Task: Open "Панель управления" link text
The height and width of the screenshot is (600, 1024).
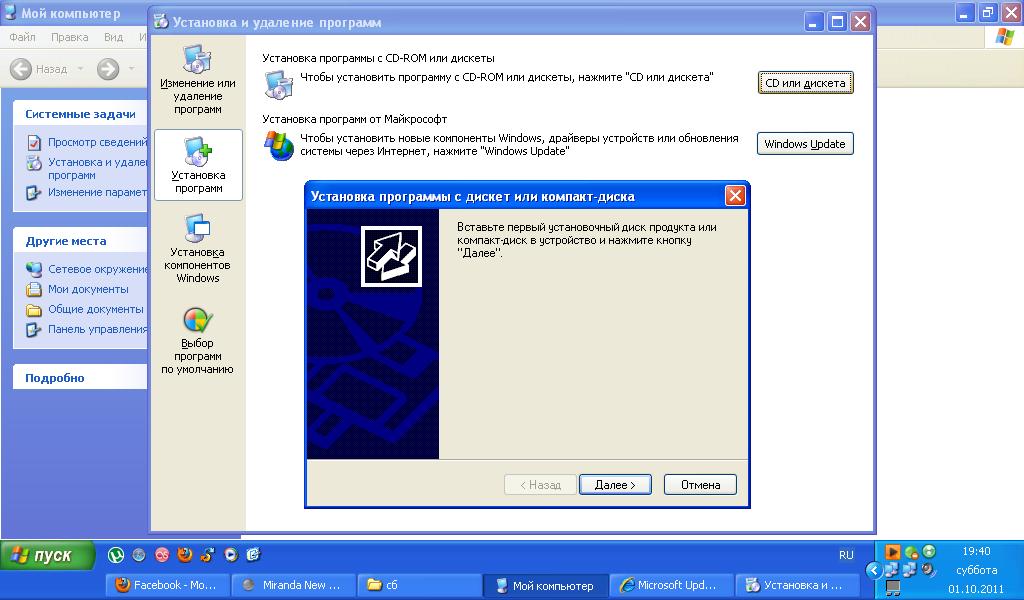Action: click(x=97, y=330)
